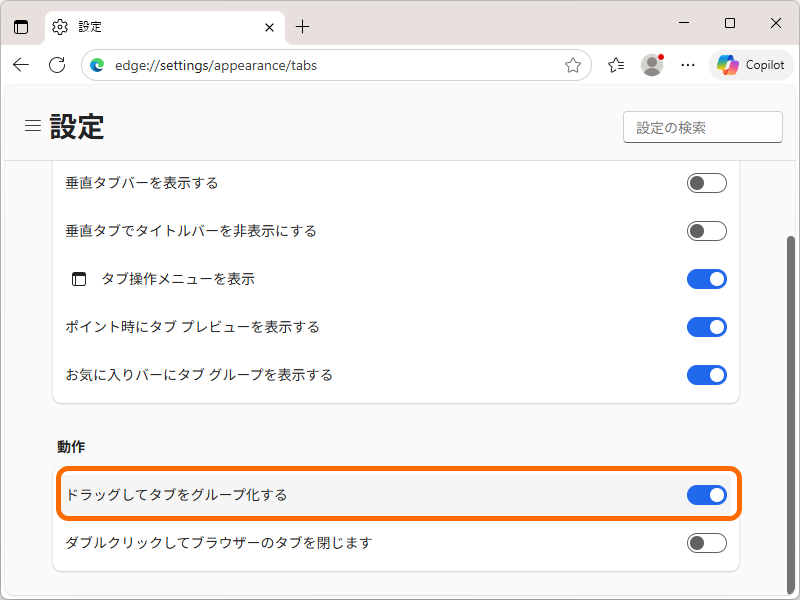Click the tab operations menu icon in settings list
The height and width of the screenshot is (600, 800).
(80, 279)
